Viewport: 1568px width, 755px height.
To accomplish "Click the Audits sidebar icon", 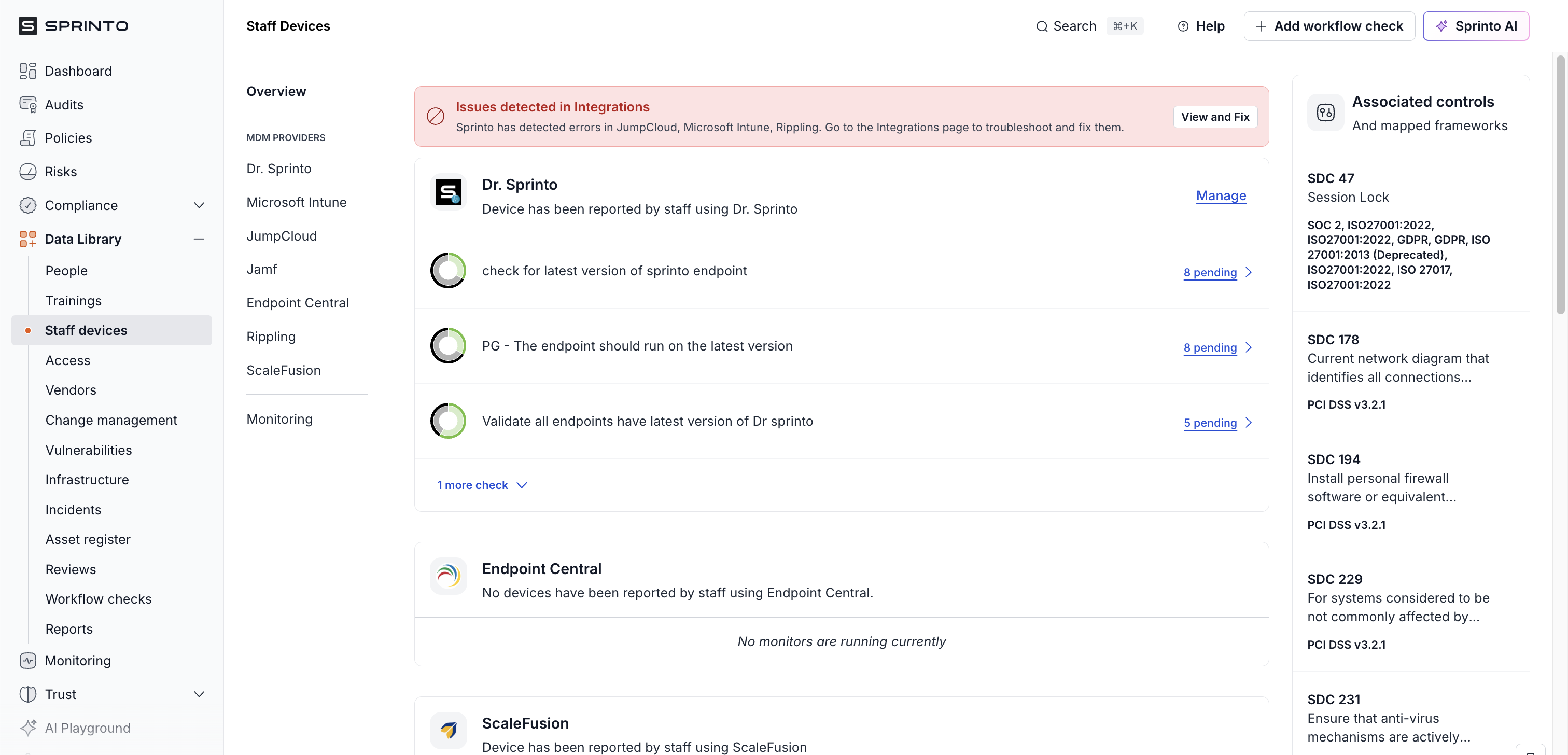I will point(27,105).
